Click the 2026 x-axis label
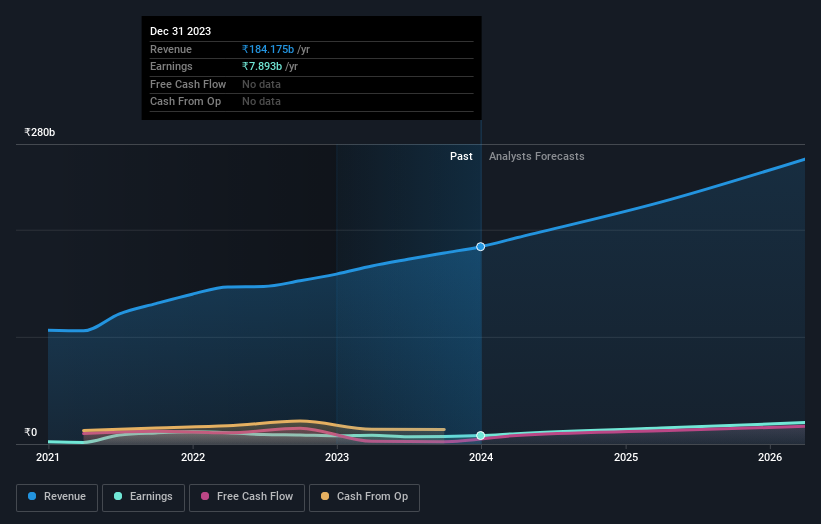 [770, 457]
